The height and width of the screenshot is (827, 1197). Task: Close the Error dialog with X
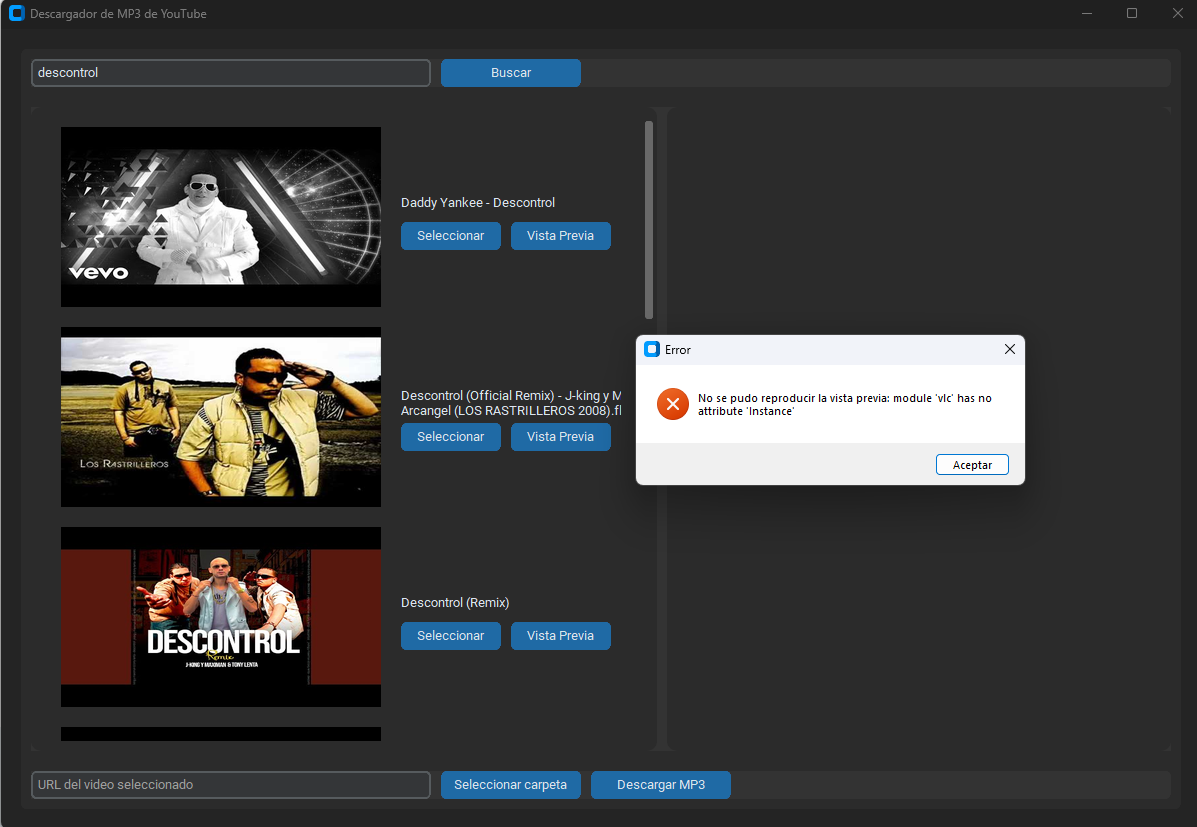coord(1009,349)
